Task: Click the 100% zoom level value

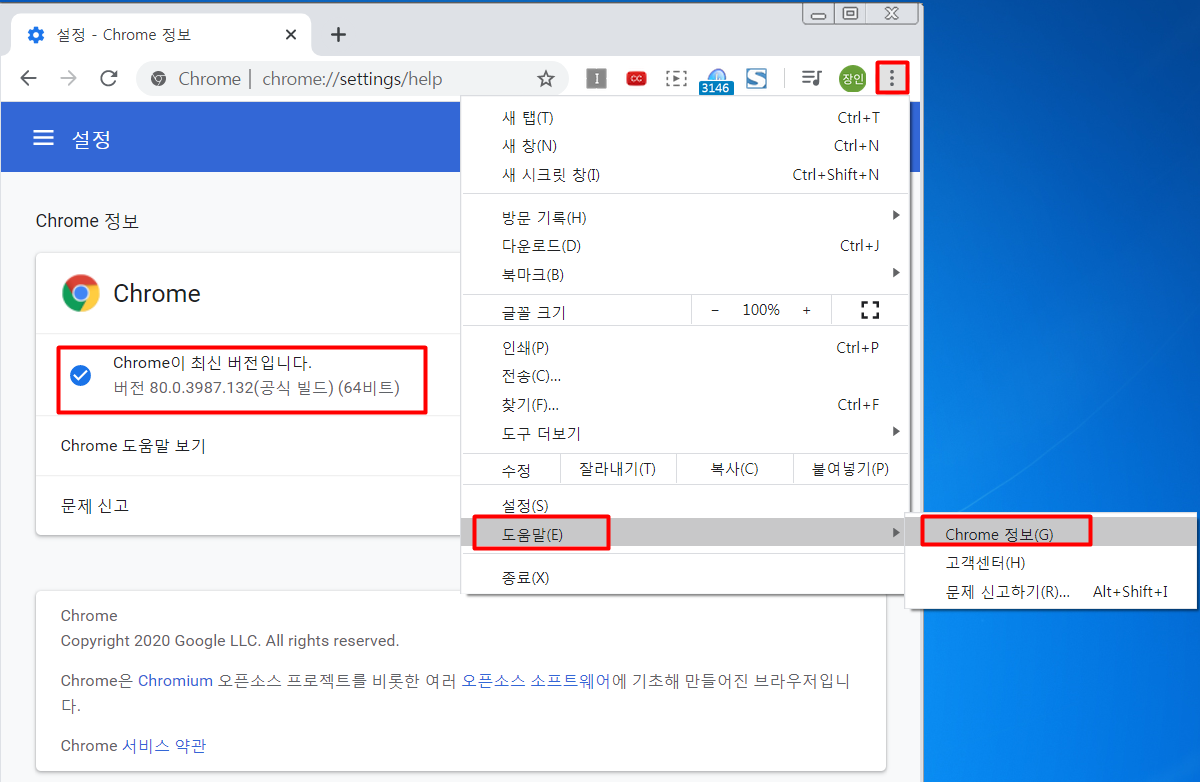Action: (761, 310)
